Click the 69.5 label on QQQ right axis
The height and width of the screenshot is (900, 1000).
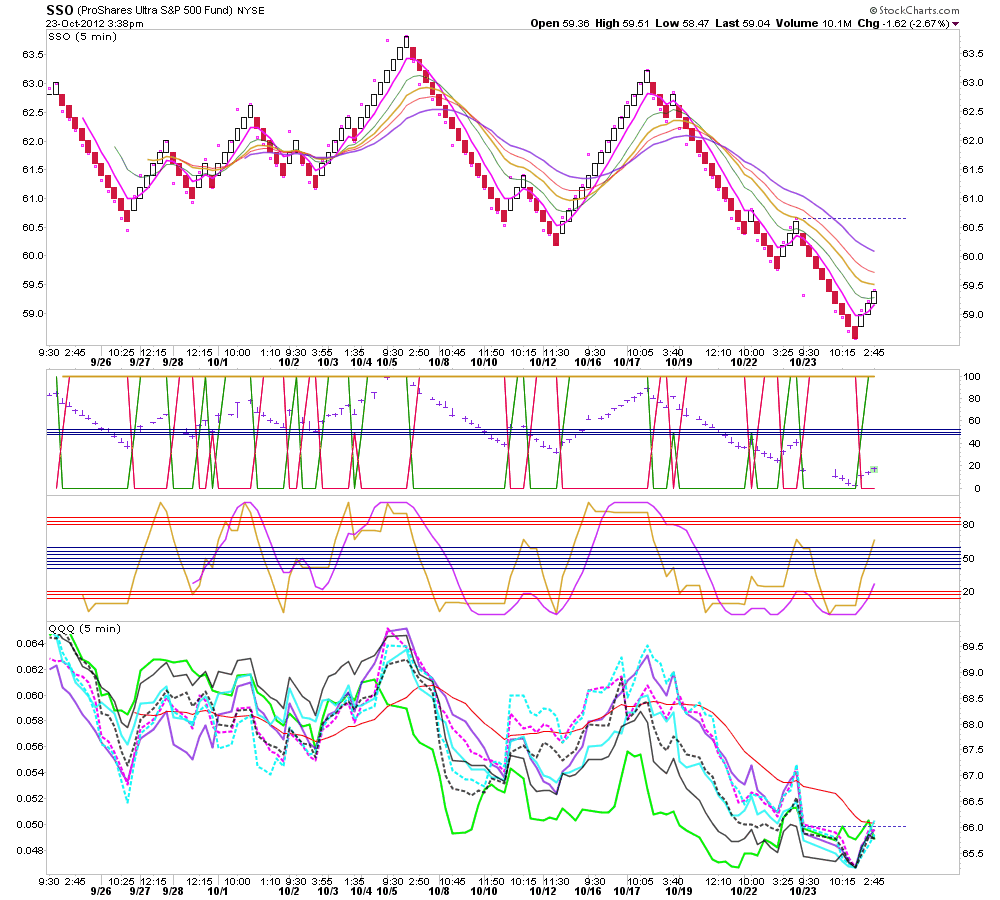[x=973, y=647]
